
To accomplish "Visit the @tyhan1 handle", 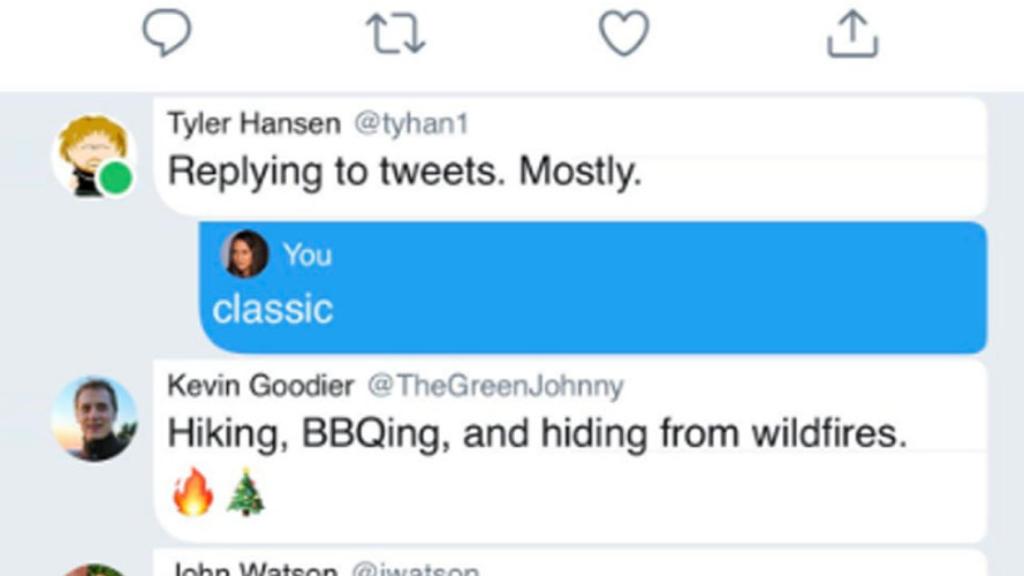I will 411,124.
